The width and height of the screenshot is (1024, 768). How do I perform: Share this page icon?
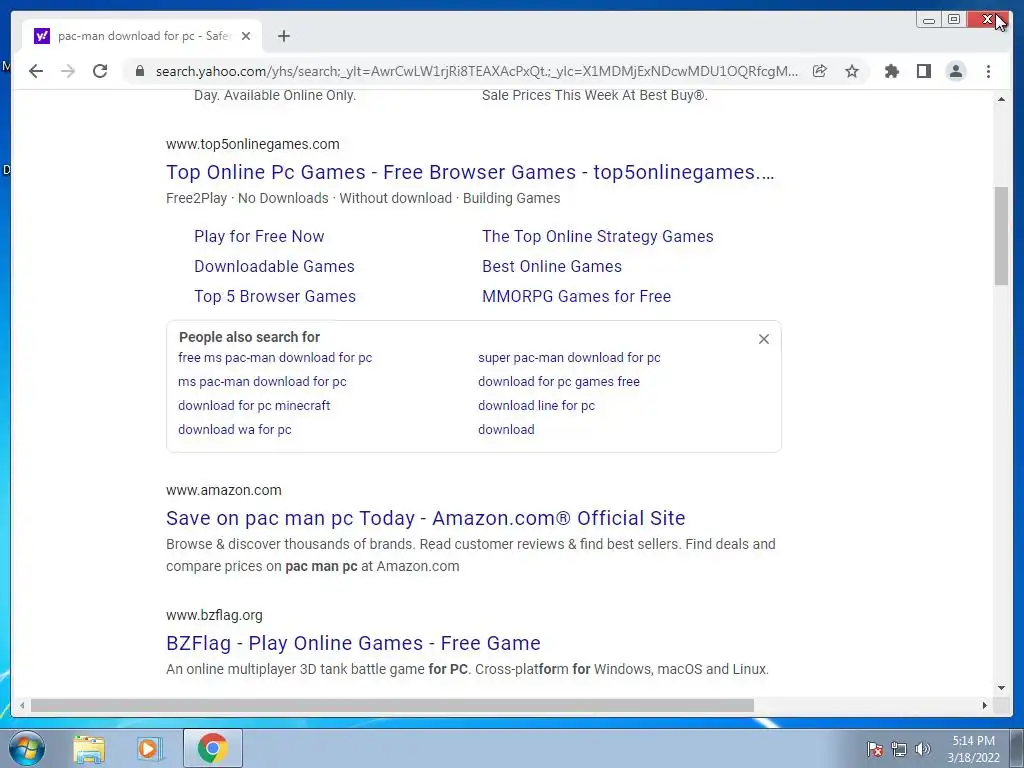point(820,71)
